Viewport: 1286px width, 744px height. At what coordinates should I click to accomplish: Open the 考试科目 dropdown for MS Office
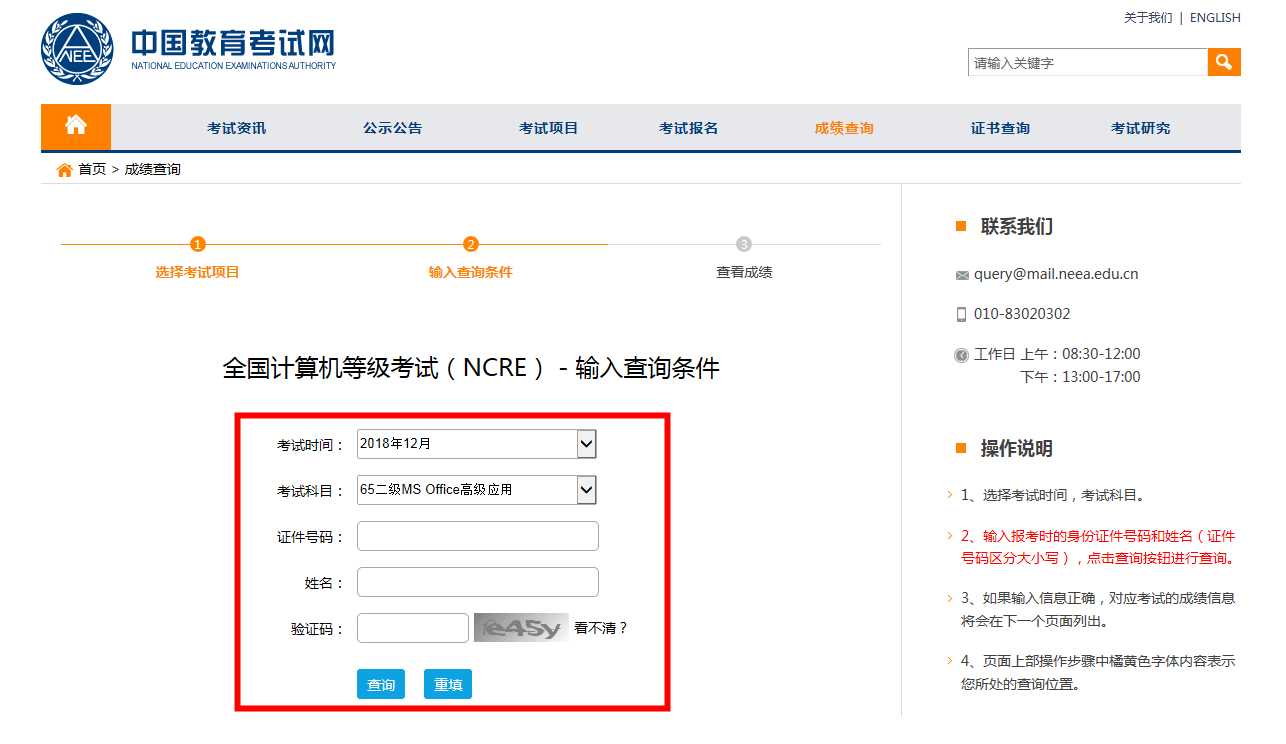[x=477, y=490]
